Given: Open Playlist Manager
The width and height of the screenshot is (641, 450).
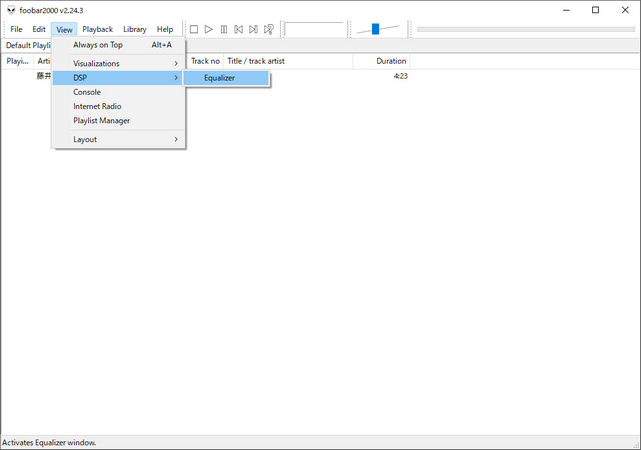Looking at the screenshot, I should click(x=119, y=121).
